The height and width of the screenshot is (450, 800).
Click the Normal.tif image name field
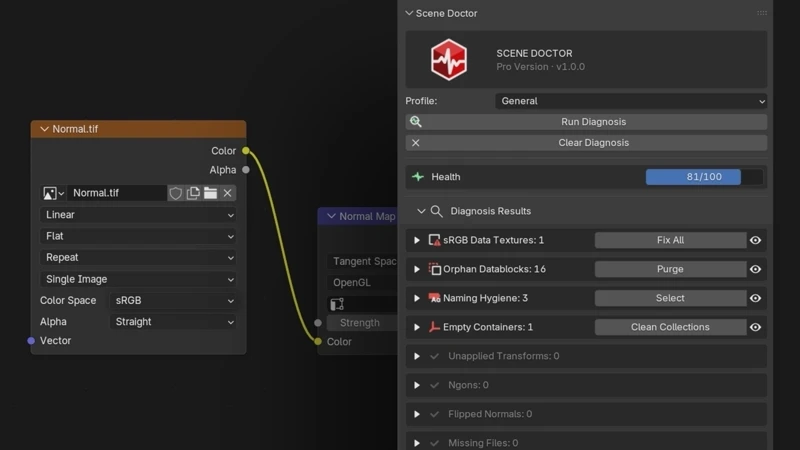coord(117,193)
